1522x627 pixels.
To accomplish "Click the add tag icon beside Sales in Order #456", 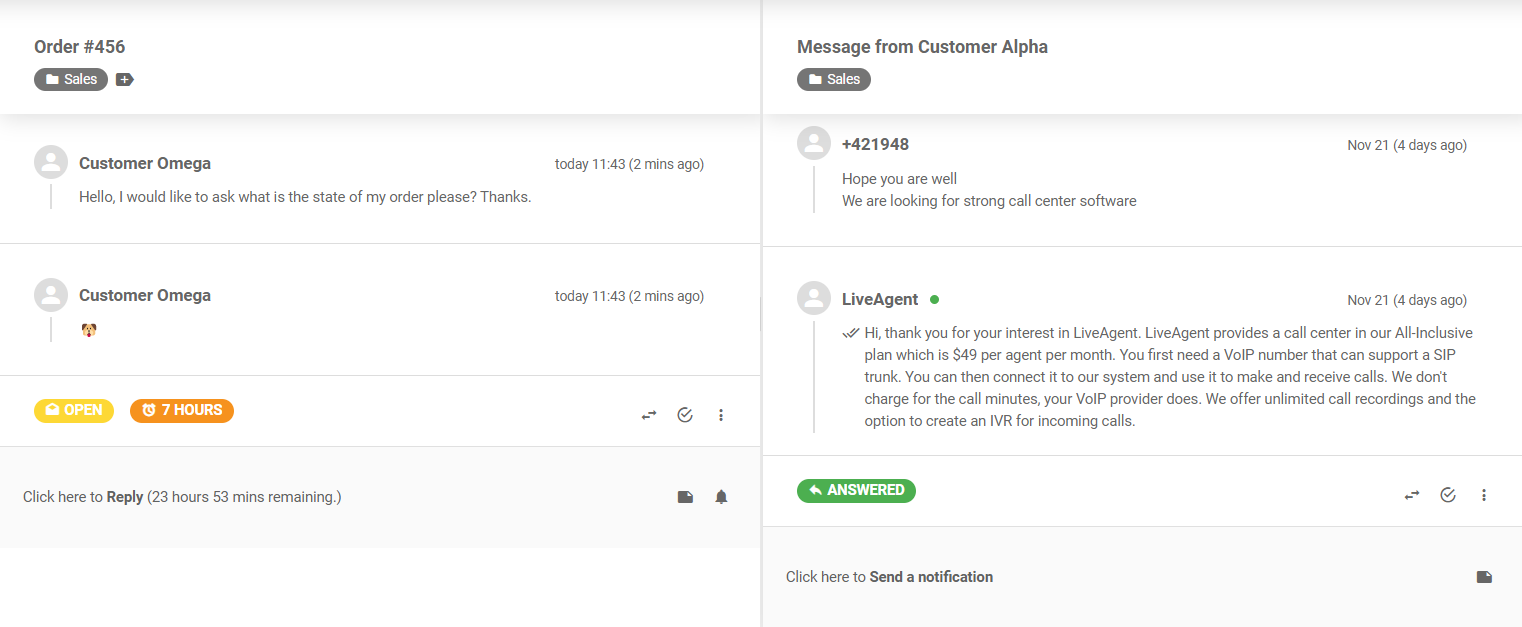I will pos(125,79).
